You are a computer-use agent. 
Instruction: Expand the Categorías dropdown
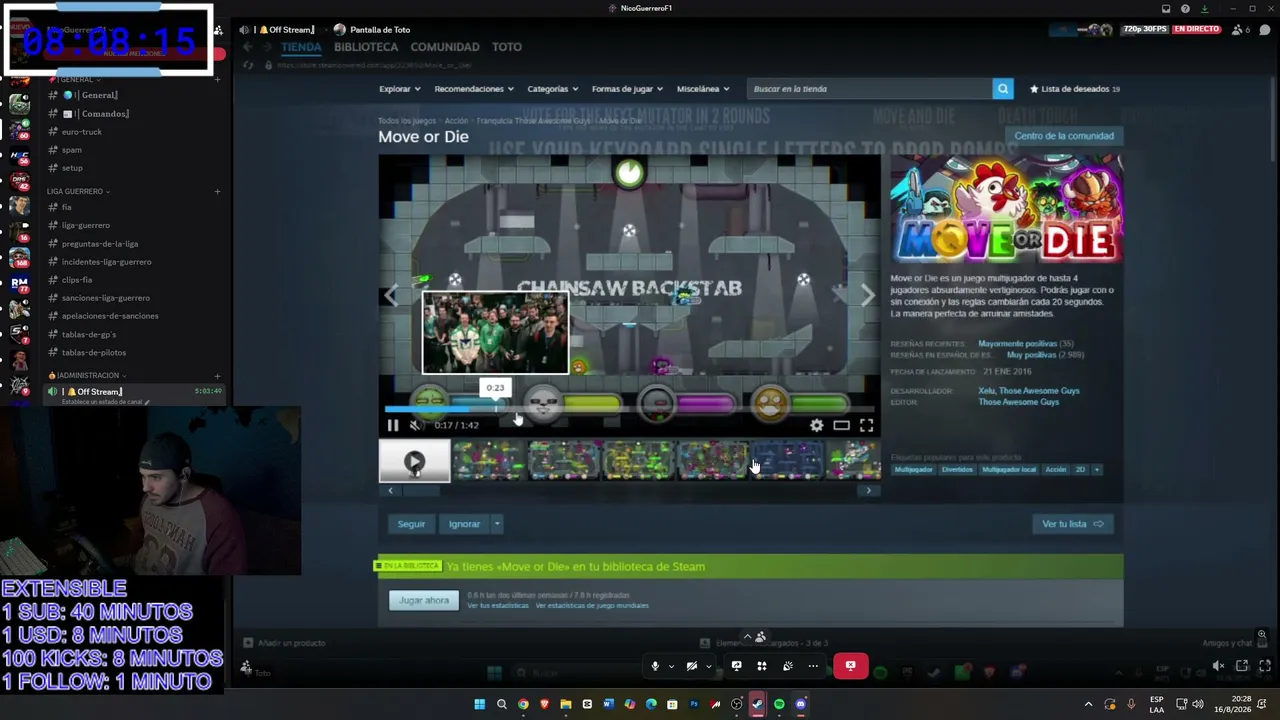tap(553, 89)
